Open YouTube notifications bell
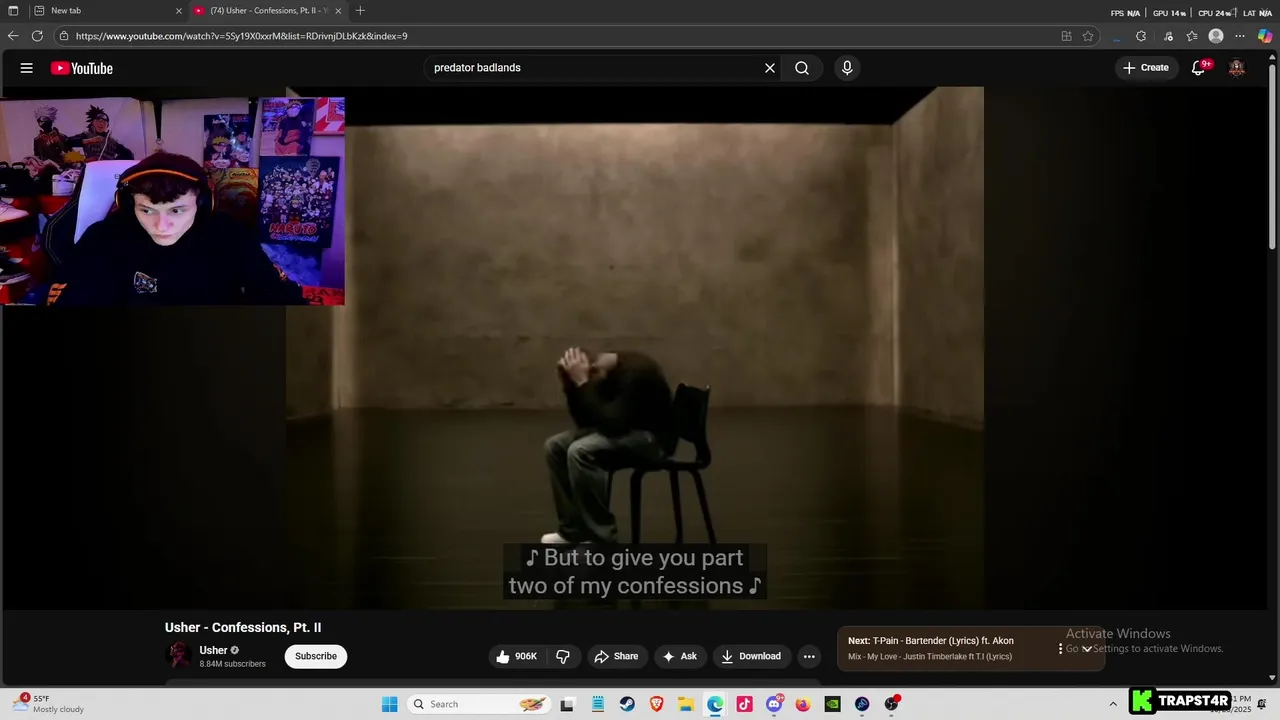Image resolution: width=1280 pixels, height=720 pixels. 1198,68
